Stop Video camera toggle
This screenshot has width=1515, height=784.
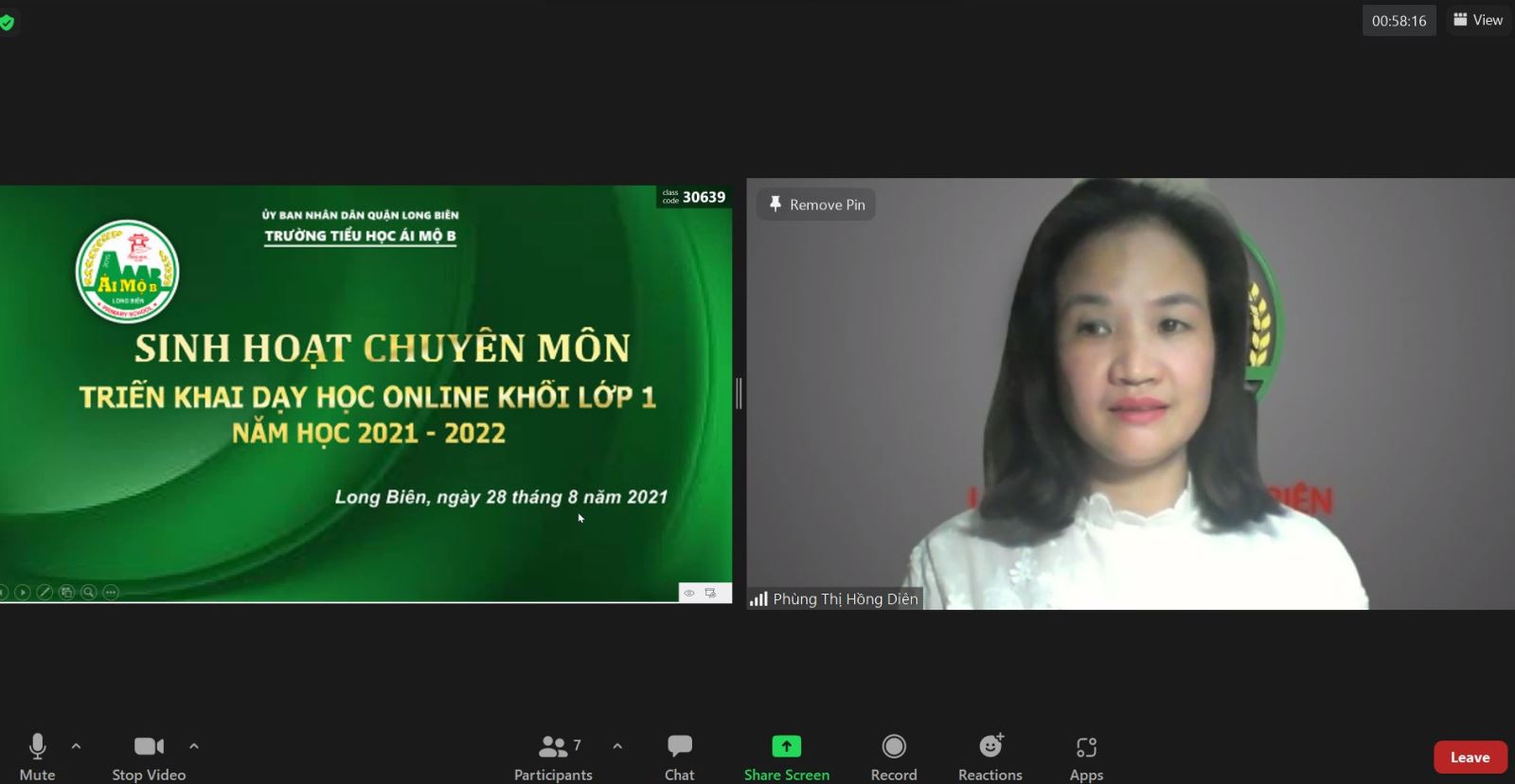coord(149,756)
